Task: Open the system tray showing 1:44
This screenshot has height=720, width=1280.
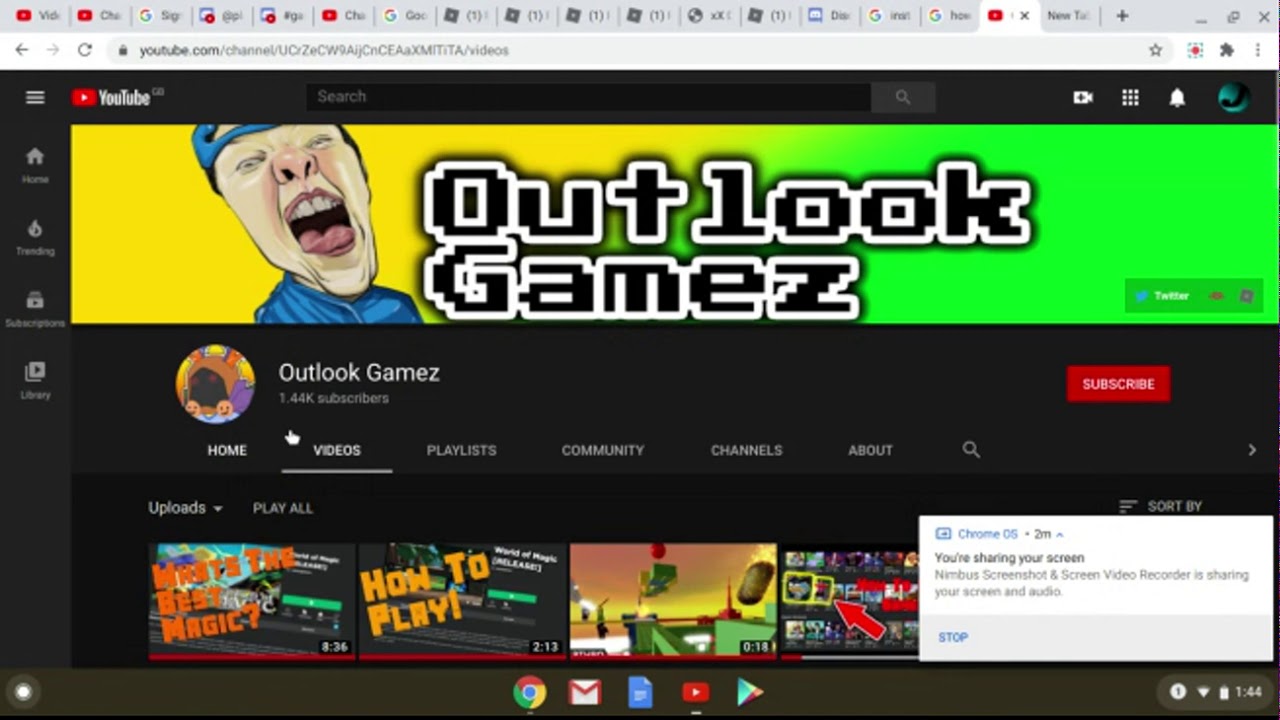Action: (1216, 692)
